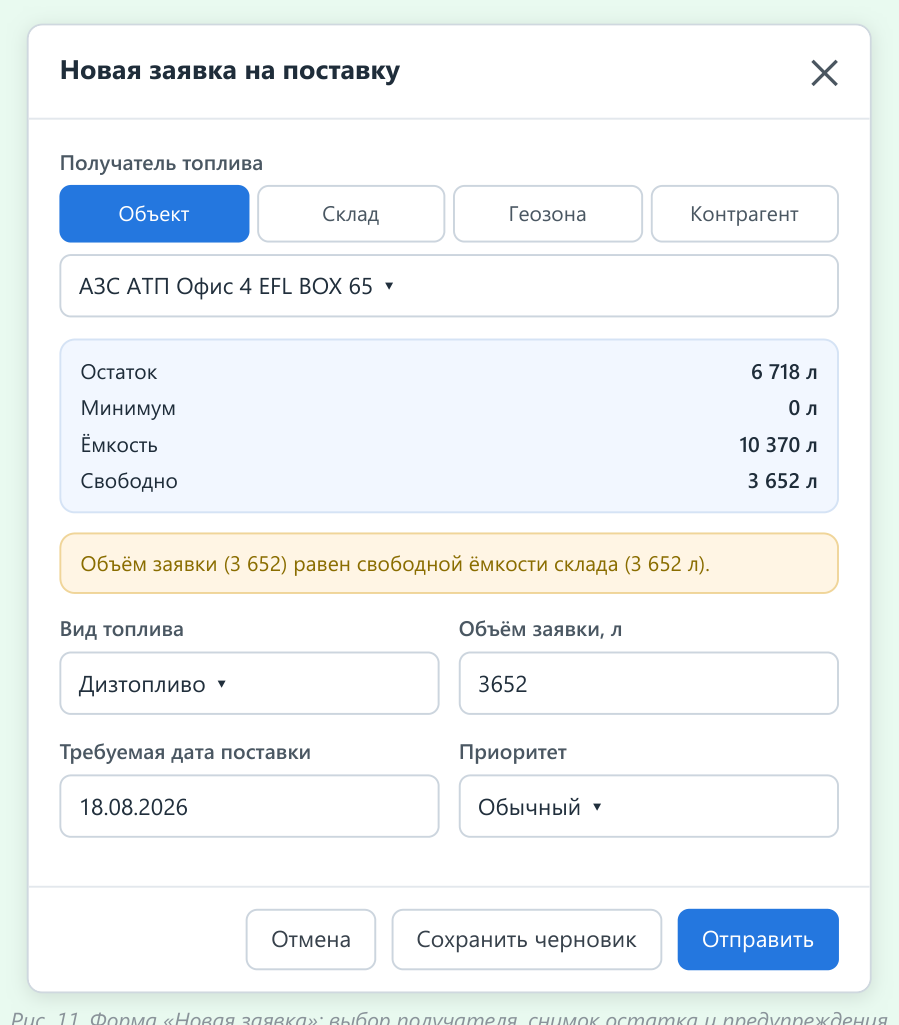Click the dialog title Новая заявка на поставку
The image size is (899, 1025).
point(230,70)
